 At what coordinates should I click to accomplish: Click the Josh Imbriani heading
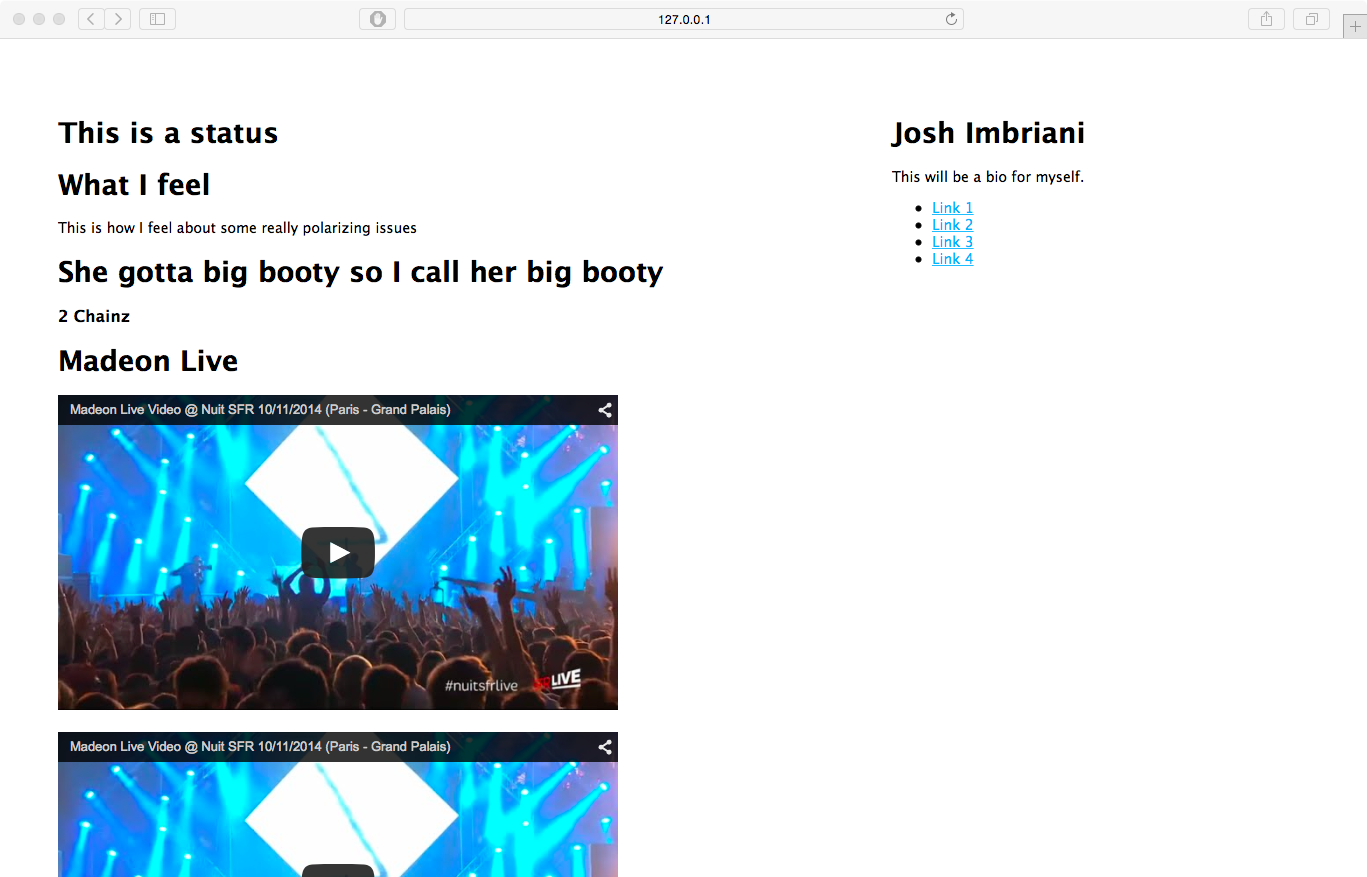pyautogui.click(x=988, y=133)
